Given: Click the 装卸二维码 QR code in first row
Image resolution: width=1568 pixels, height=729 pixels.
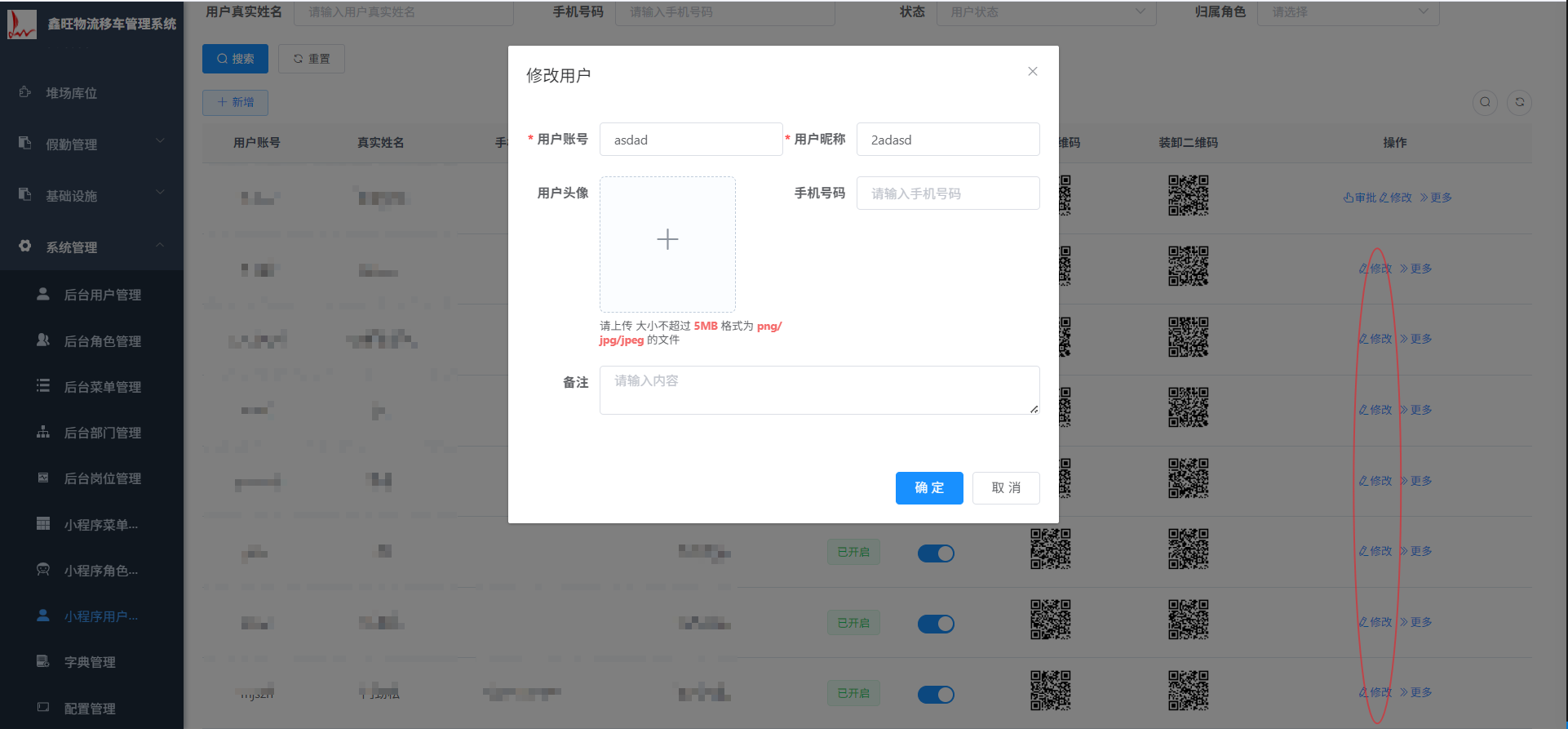Looking at the screenshot, I should point(1188,196).
